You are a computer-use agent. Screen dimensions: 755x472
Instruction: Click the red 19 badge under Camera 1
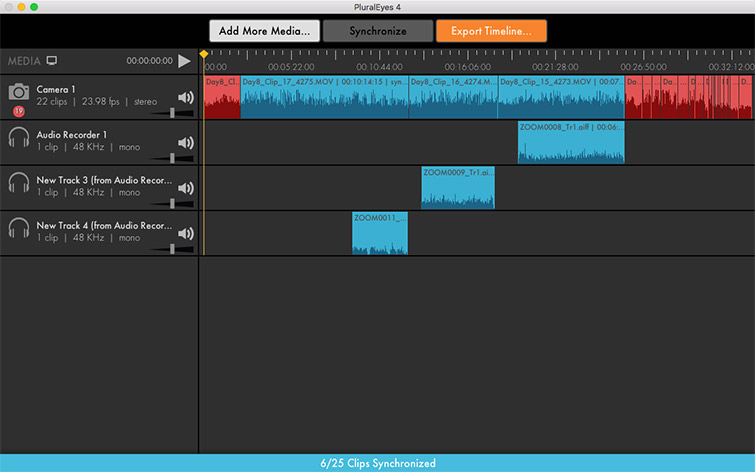(19, 111)
